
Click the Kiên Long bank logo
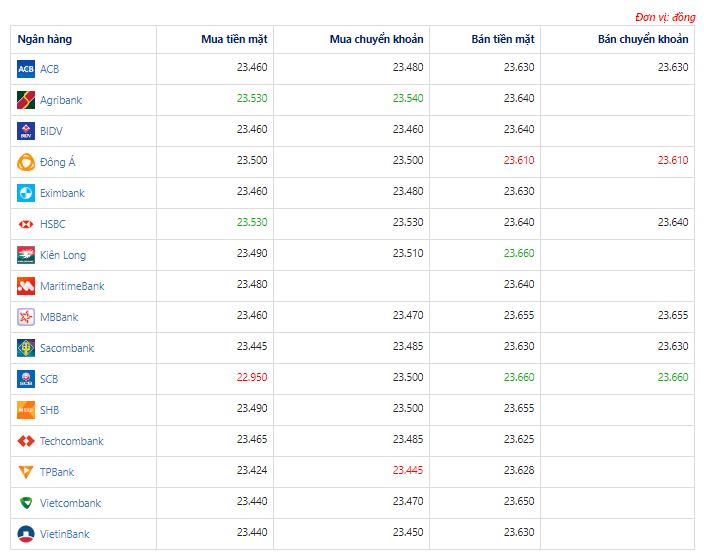click(26, 255)
